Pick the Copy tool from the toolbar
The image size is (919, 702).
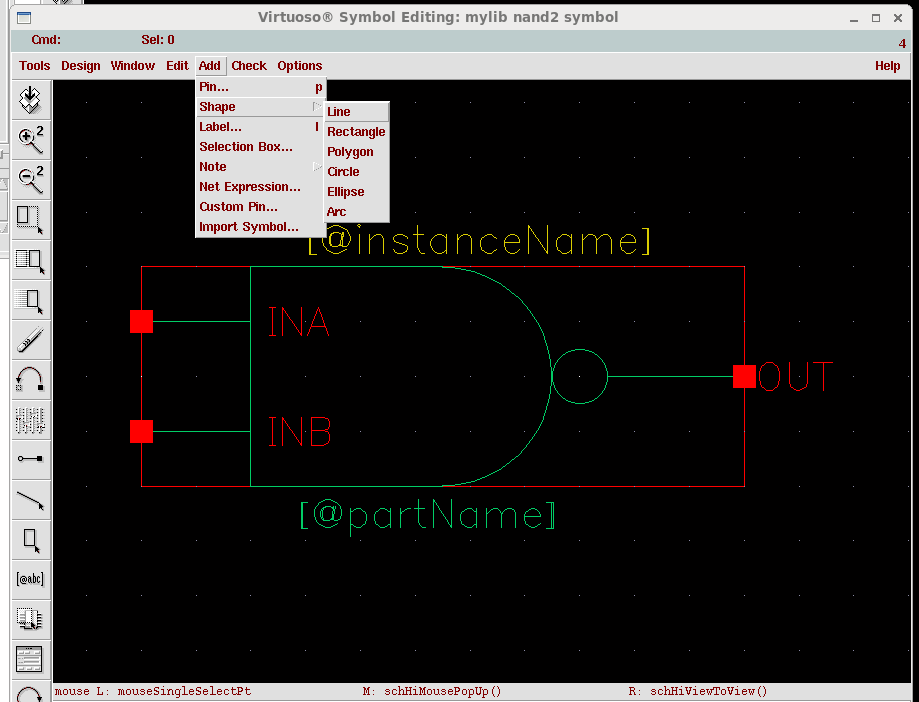pyautogui.click(x=30, y=261)
